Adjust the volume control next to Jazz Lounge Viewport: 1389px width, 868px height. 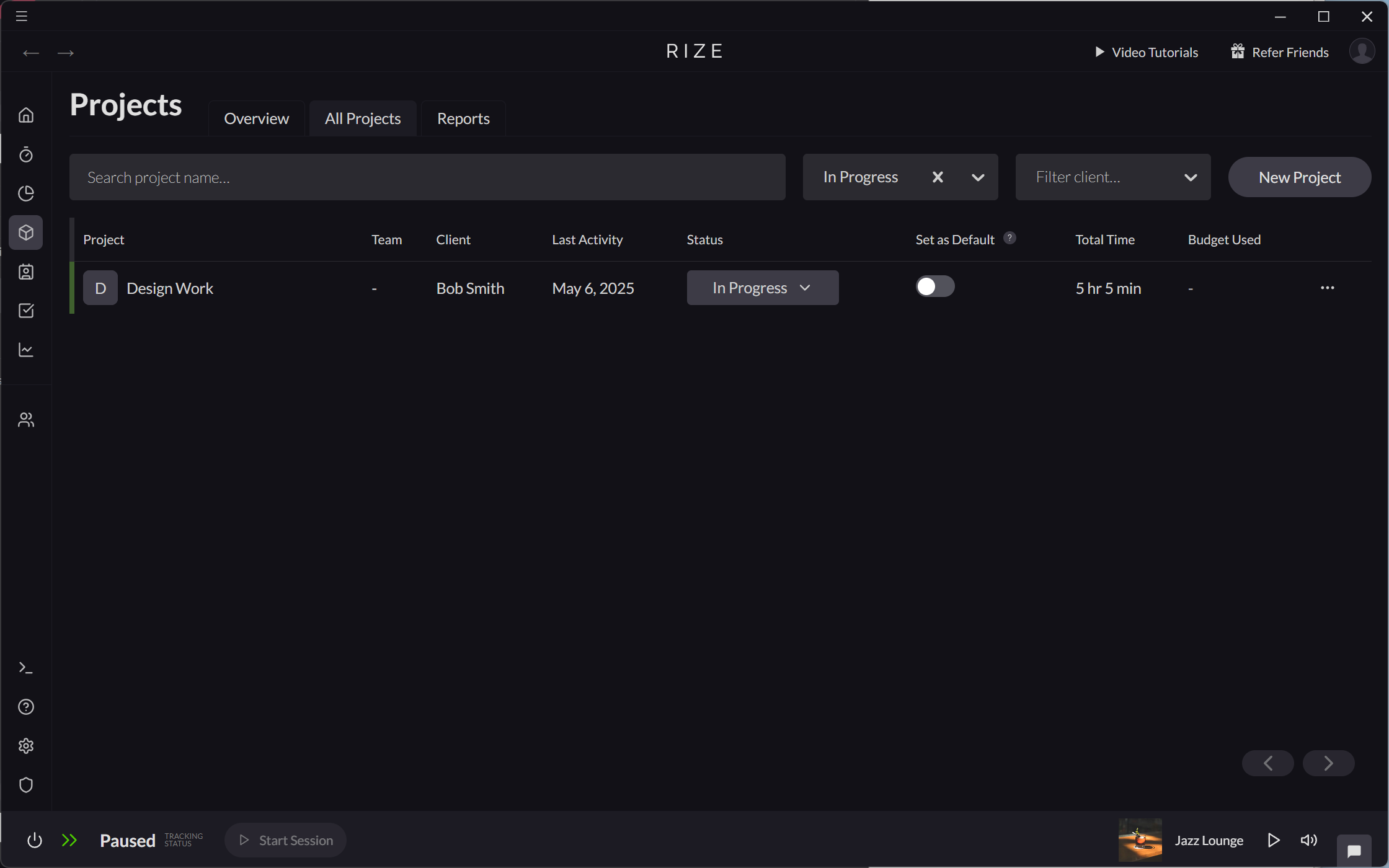point(1308,840)
